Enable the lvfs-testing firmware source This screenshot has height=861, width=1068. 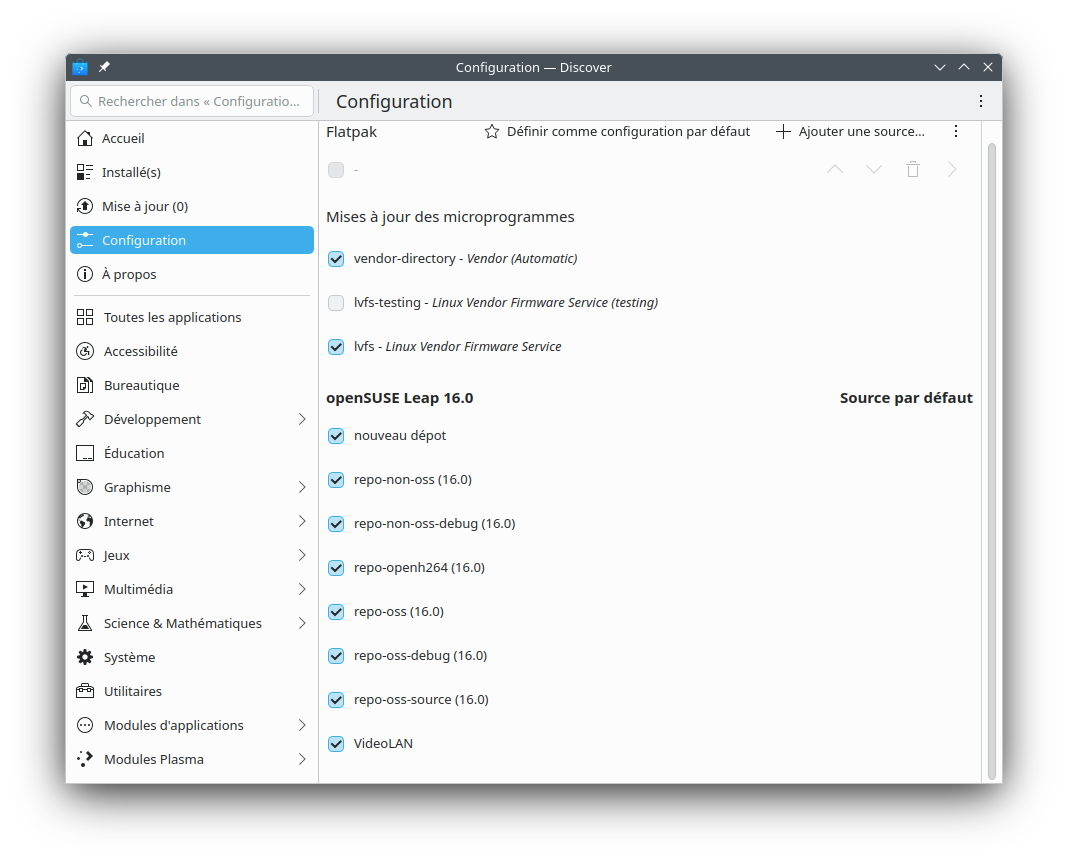(x=336, y=303)
